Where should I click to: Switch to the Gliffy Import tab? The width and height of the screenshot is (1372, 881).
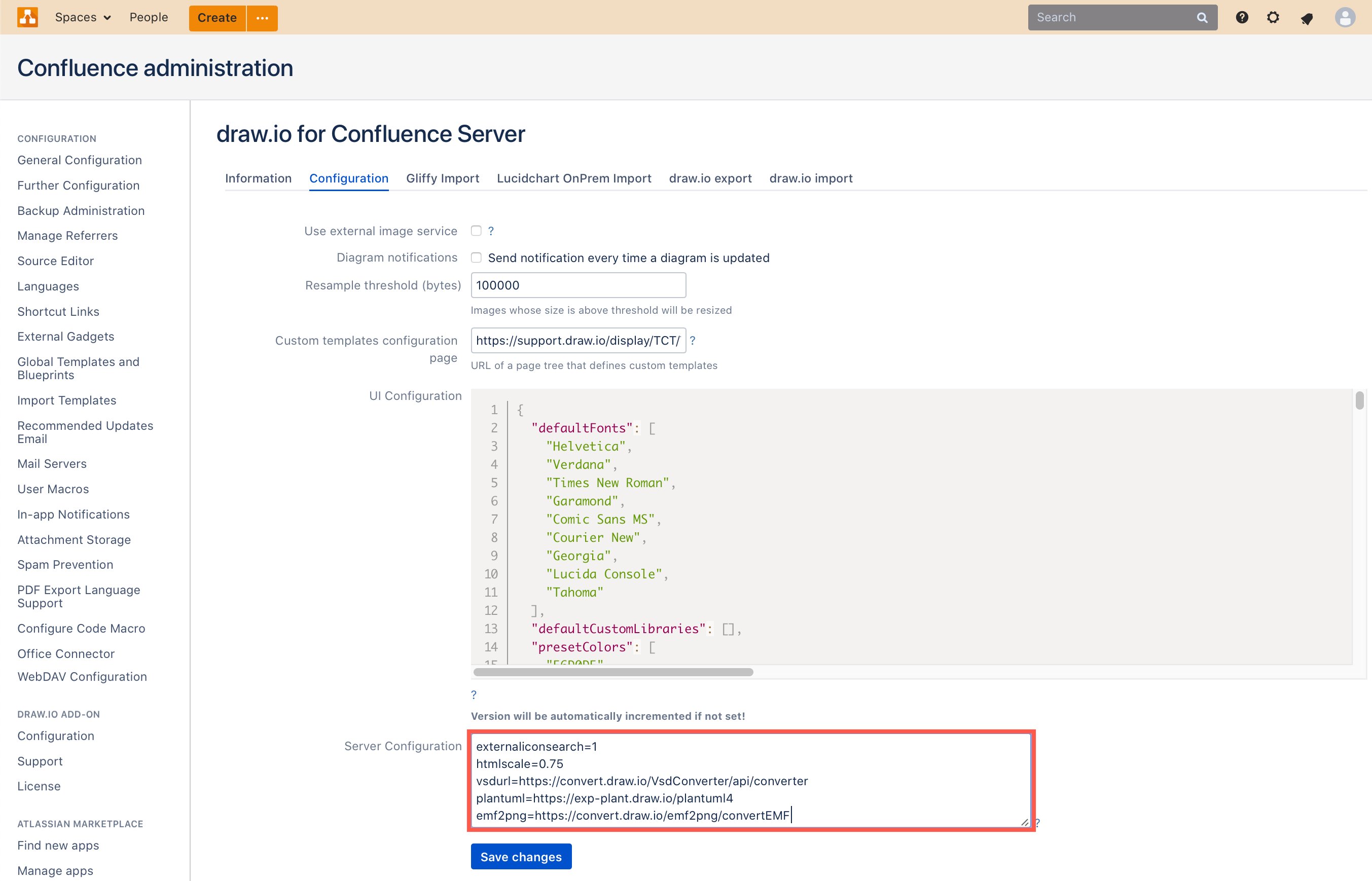tap(442, 178)
